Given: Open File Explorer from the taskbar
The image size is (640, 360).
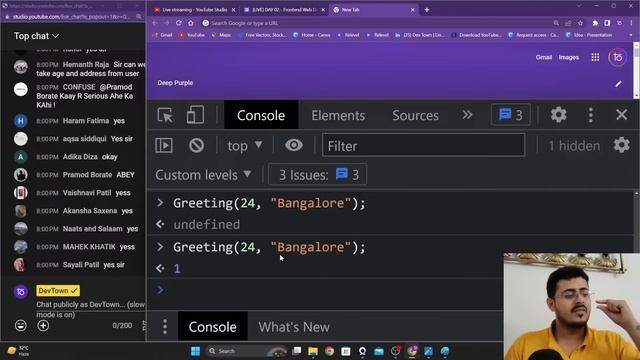Looking at the screenshot, I should point(313,351).
